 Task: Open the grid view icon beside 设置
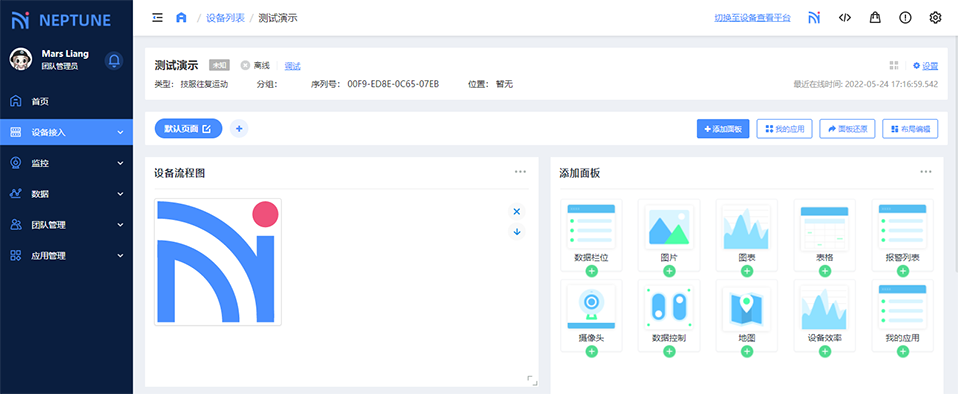[x=894, y=65]
